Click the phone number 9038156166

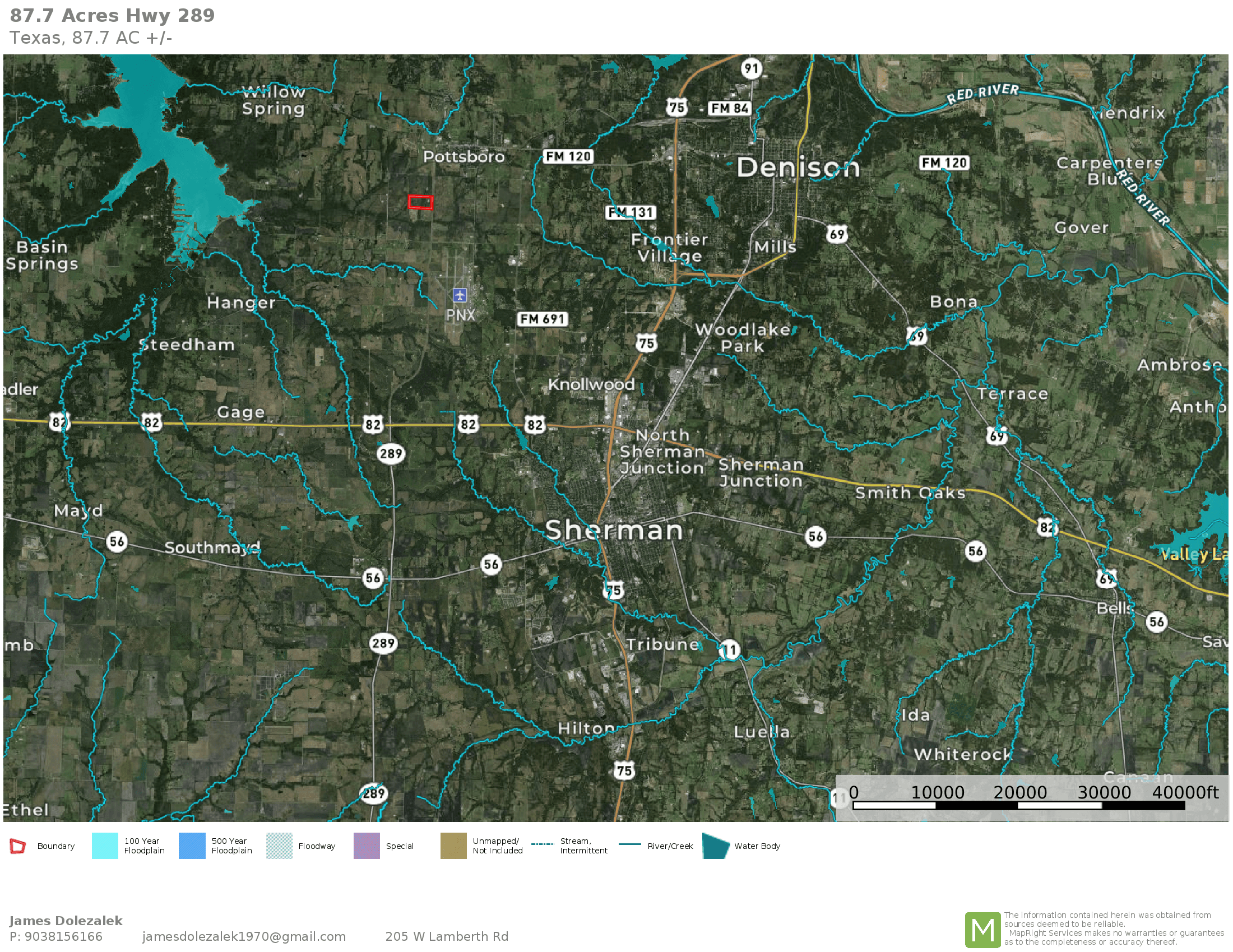tap(63, 936)
